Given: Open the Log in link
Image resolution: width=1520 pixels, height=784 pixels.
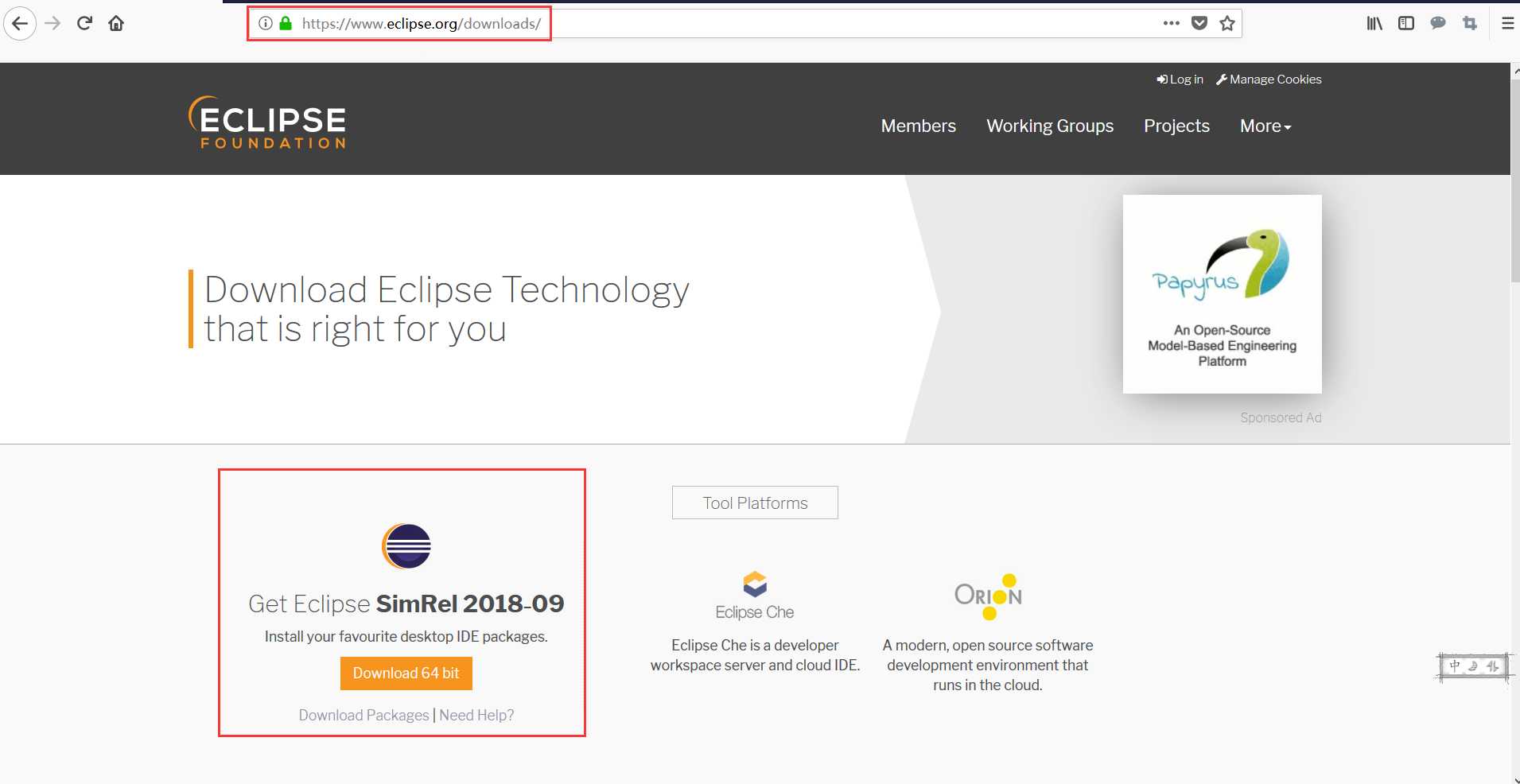Looking at the screenshot, I should point(1180,80).
